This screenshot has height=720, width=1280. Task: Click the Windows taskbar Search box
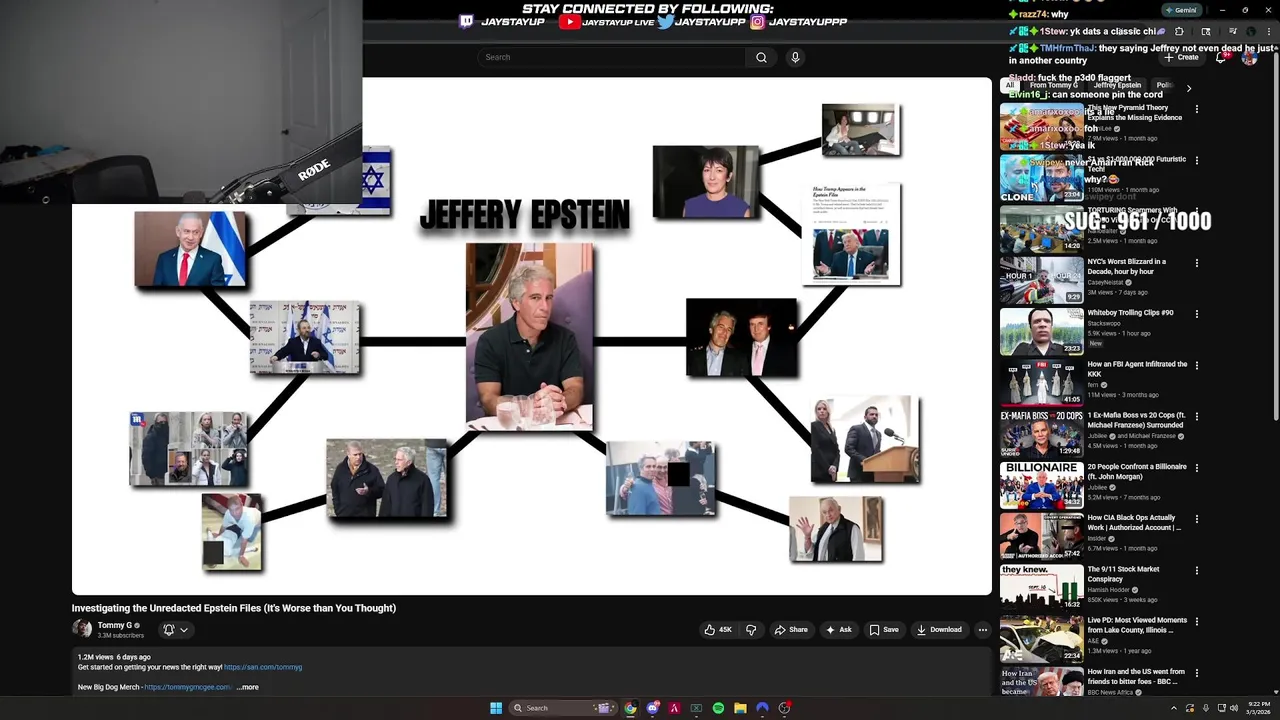[563, 708]
